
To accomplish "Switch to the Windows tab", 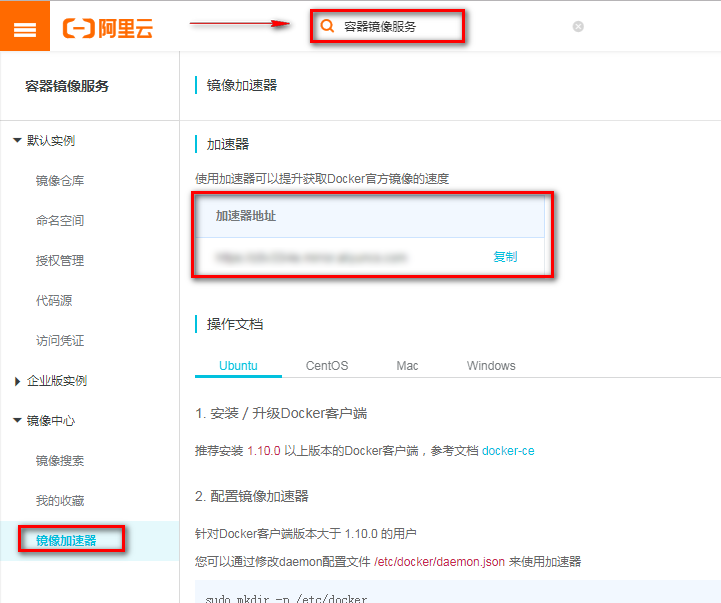I will pyautogui.click(x=491, y=366).
